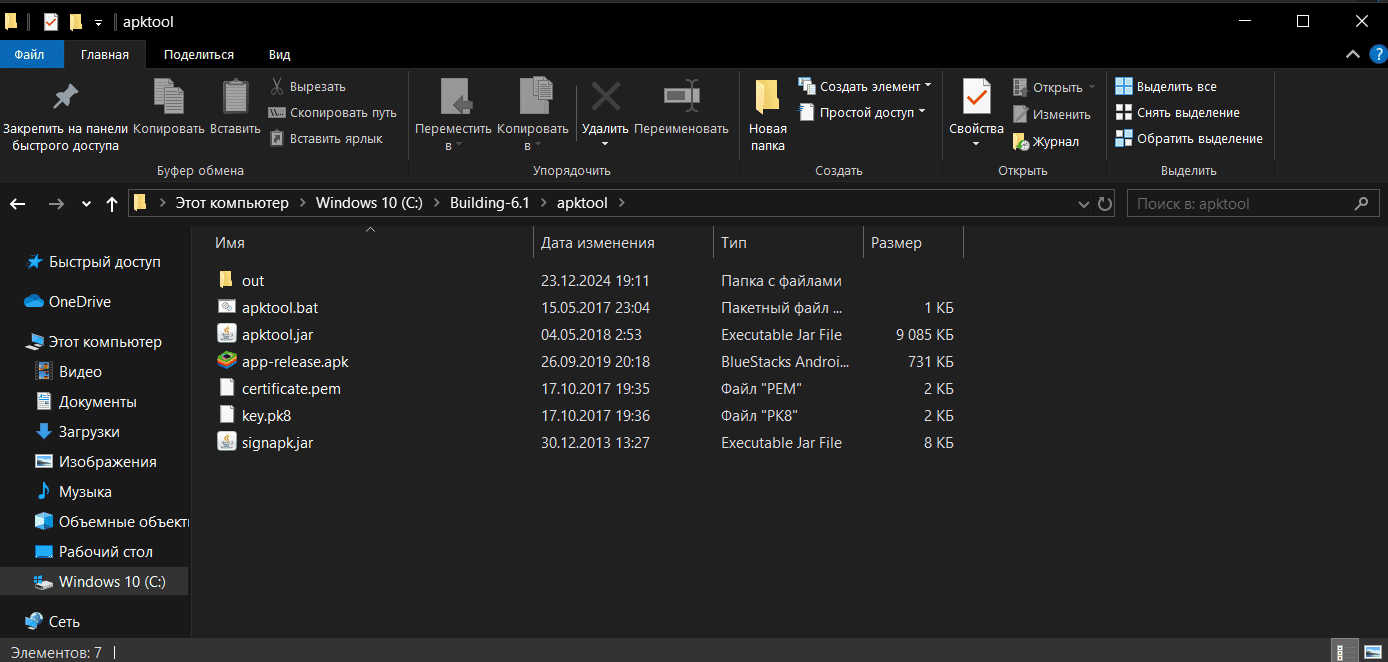Collapse the ribbon with the chevron
1388x662 pixels.
[1352, 54]
